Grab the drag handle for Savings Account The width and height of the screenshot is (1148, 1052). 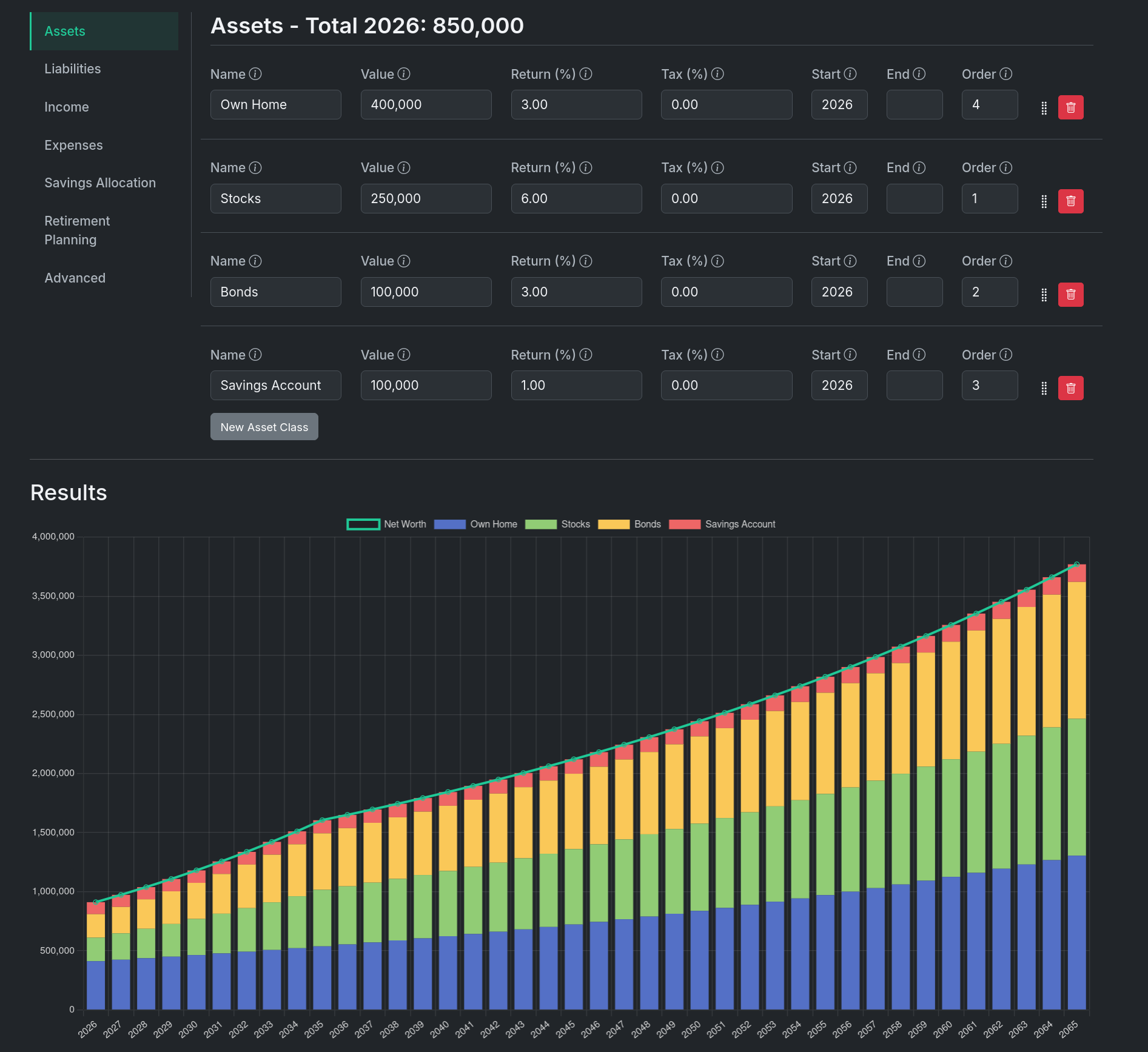pyautogui.click(x=1044, y=389)
